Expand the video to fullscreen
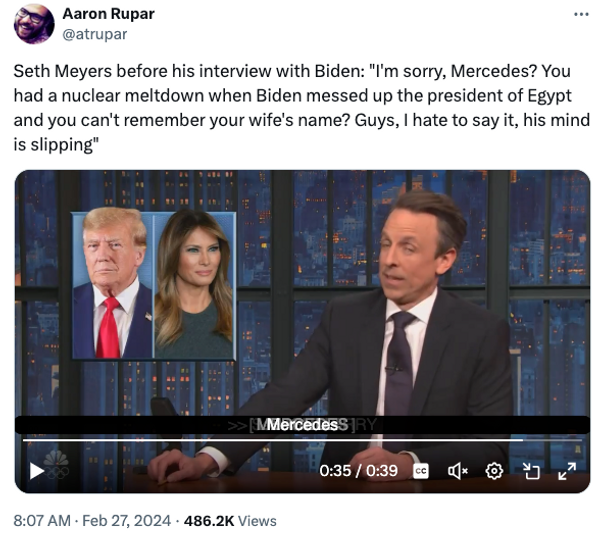Image resolution: width=600 pixels, height=544 pixels. 567,471
